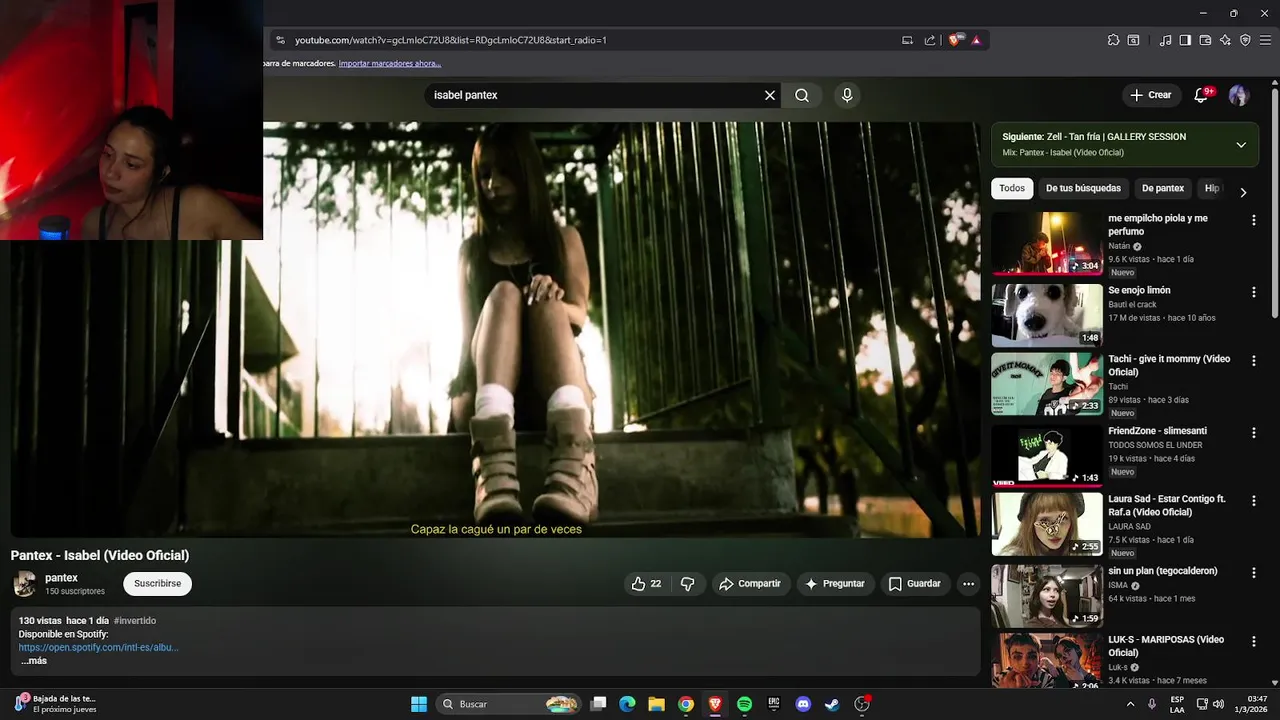This screenshot has width=1280, height=720.
Task: Open Brave Shields lion icon in address bar
Action: [955, 40]
